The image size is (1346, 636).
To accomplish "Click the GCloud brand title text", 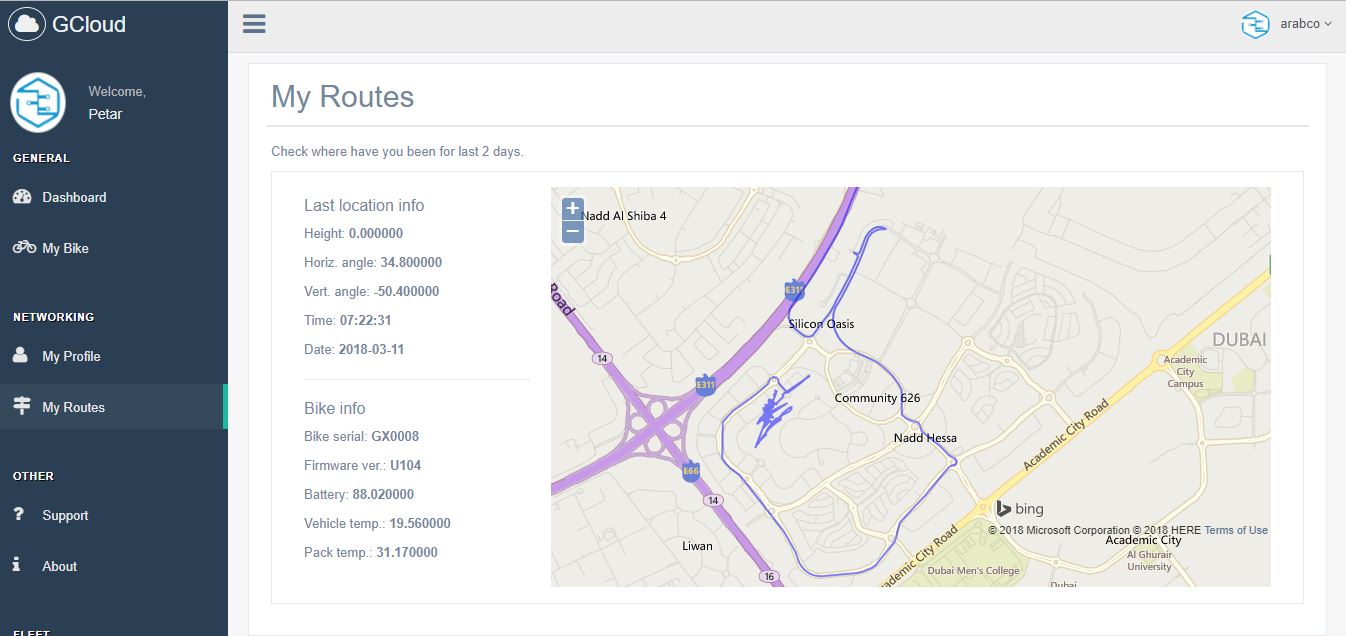I will [89, 25].
